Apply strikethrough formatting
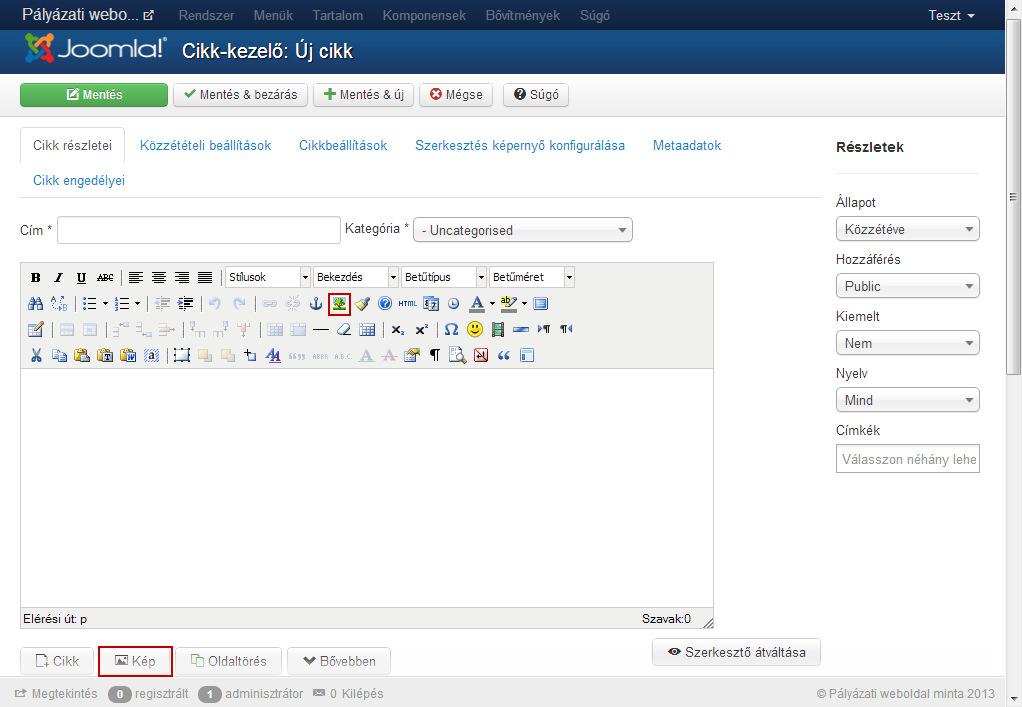This screenshot has height=707, width=1022. click(105, 278)
